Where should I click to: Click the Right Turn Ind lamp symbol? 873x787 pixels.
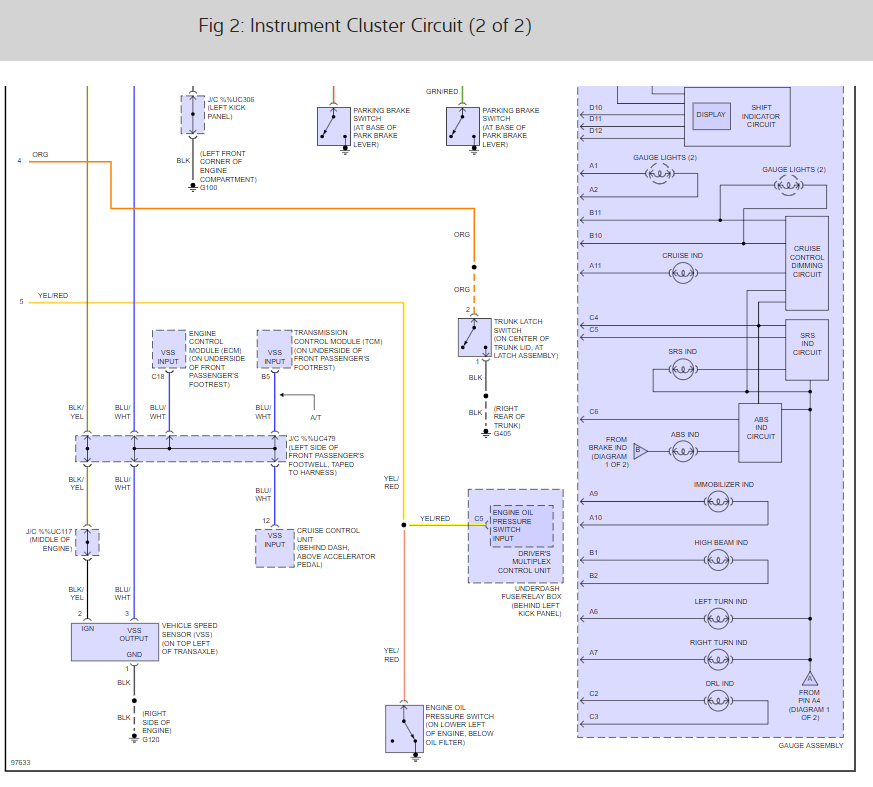[718, 660]
